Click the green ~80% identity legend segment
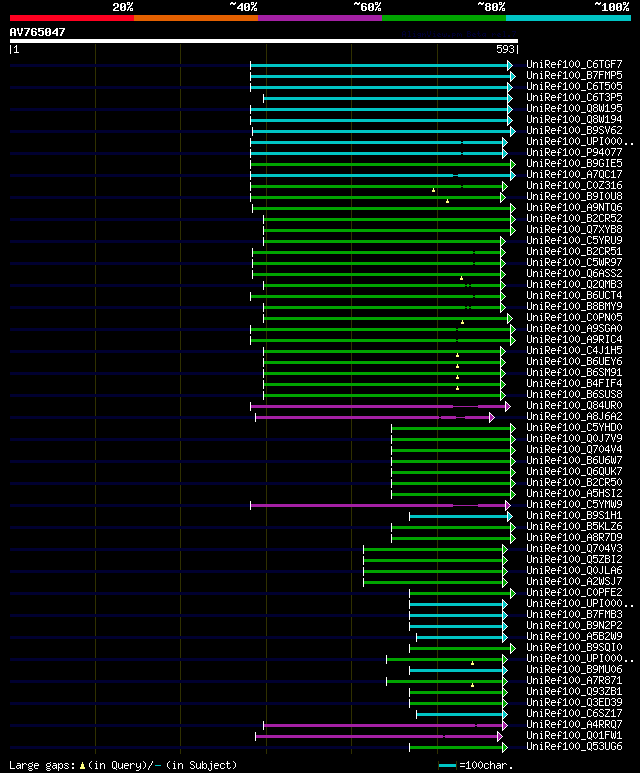Image resolution: width=640 pixels, height=773 pixels. pyautogui.click(x=444, y=18)
